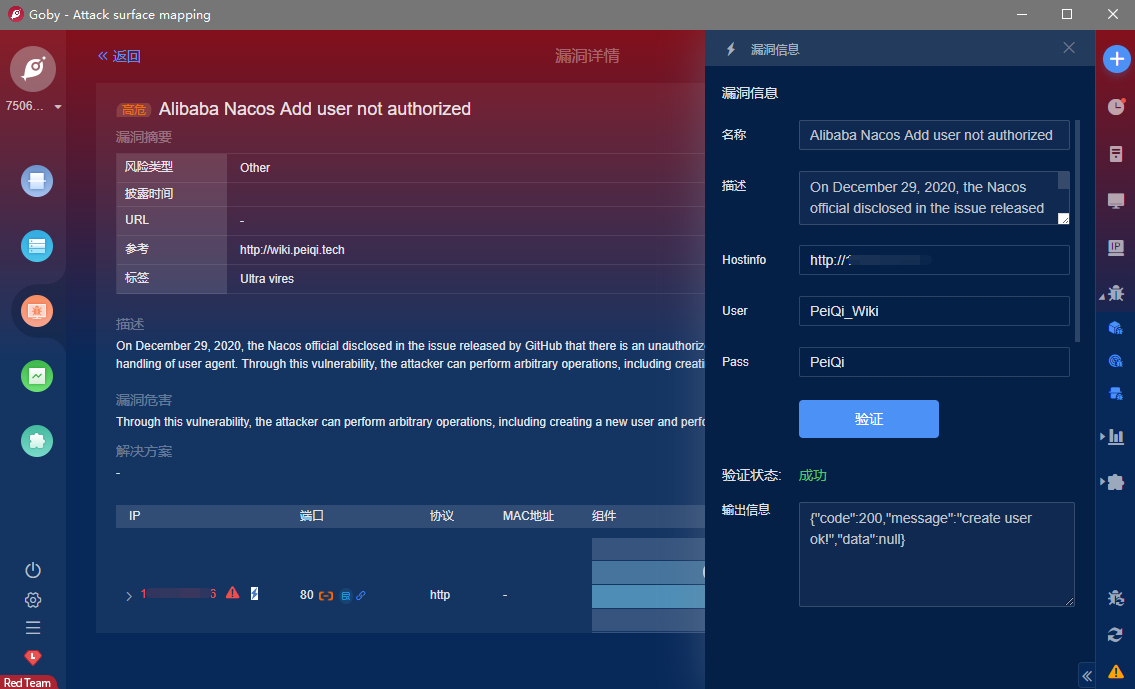Open the orange vulnerability icon in left sidebar
The width and height of the screenshot is (1135, 689).
click(x=37, y=311)
